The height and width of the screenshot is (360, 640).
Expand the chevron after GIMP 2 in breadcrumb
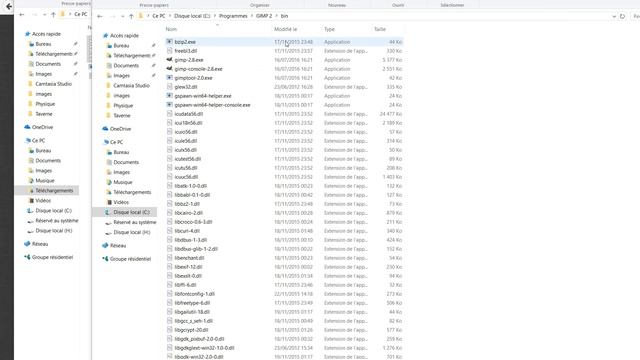[x=276, y=16]
